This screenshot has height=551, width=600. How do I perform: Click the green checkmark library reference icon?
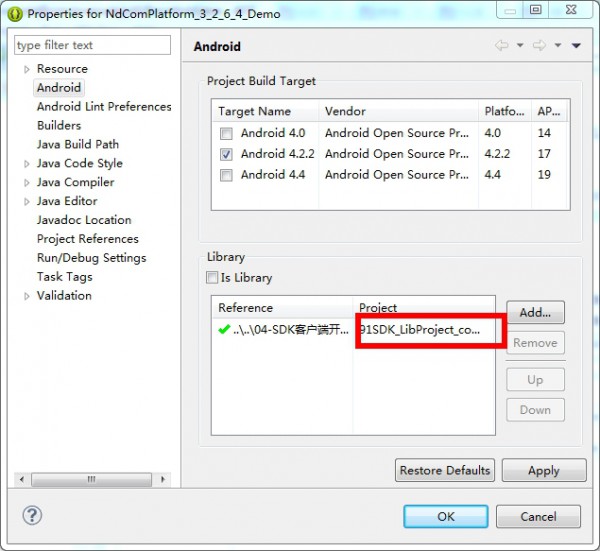click(224, 329)
